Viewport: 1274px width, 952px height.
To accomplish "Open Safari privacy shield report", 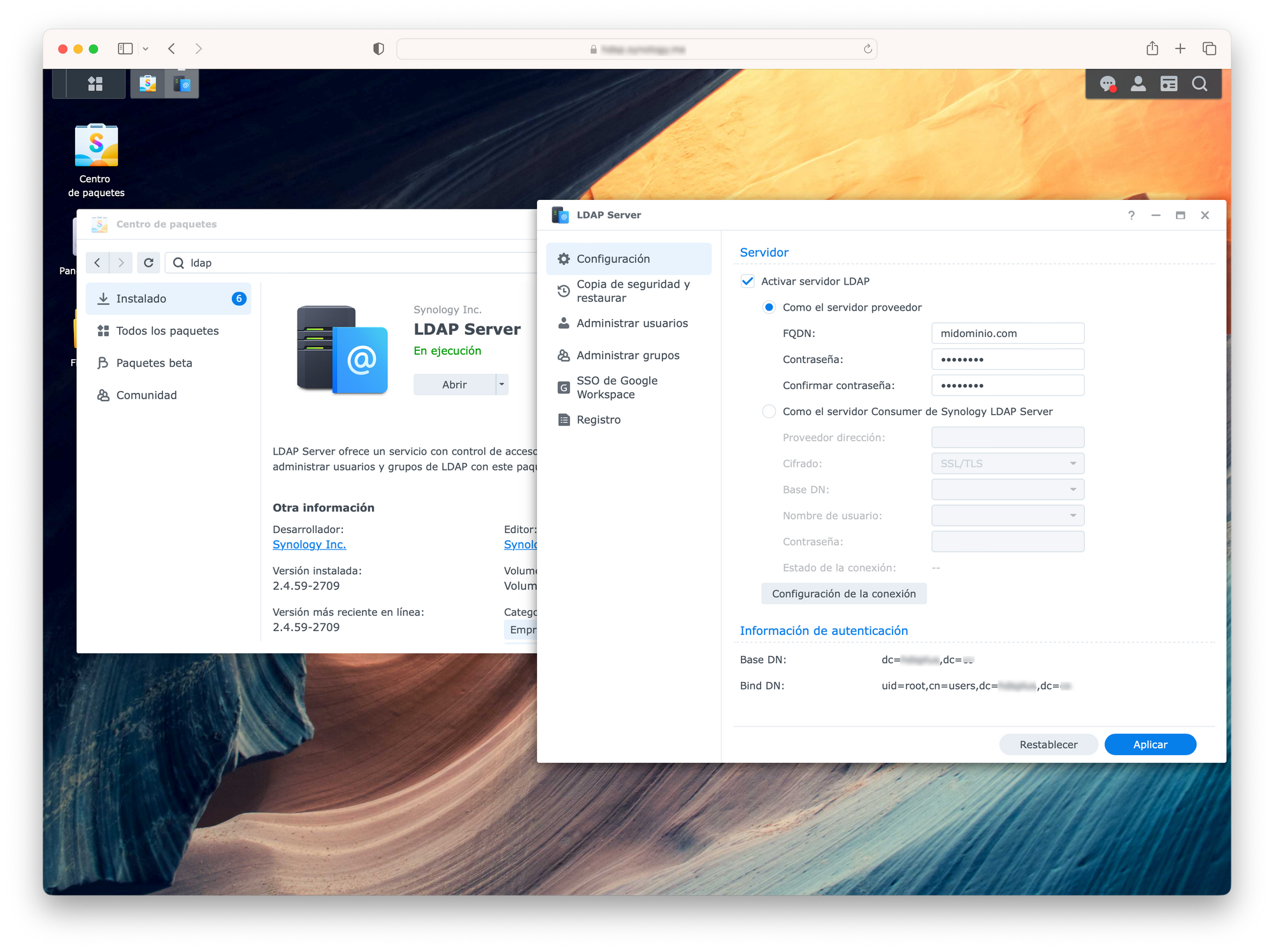I will coord(378,49).
